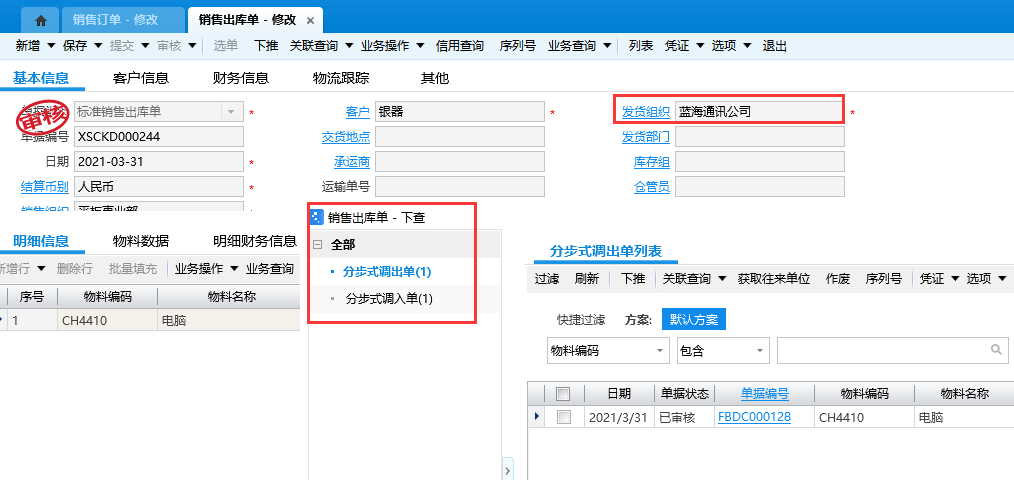Image resolution: width=1014 pixels, height=480 pixels.
Task: Click 序列号 in the top toolbar
Action: click(x=517, y=46)
